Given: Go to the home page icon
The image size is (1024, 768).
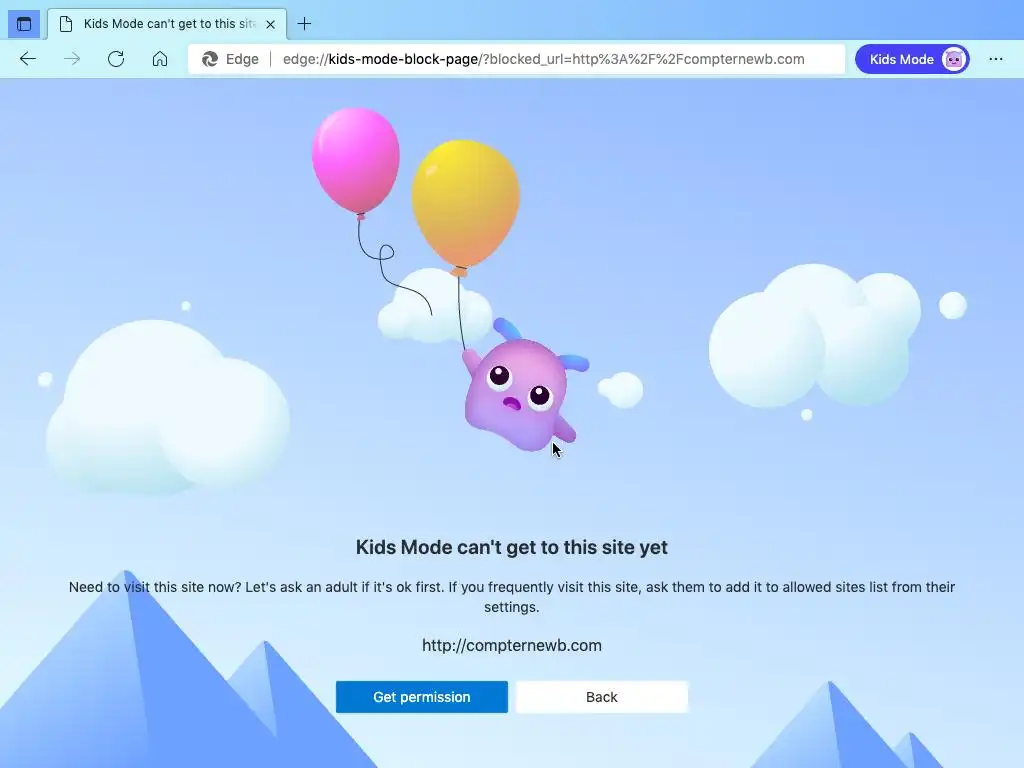Looking at the screenshot, I should coord(160,59).
